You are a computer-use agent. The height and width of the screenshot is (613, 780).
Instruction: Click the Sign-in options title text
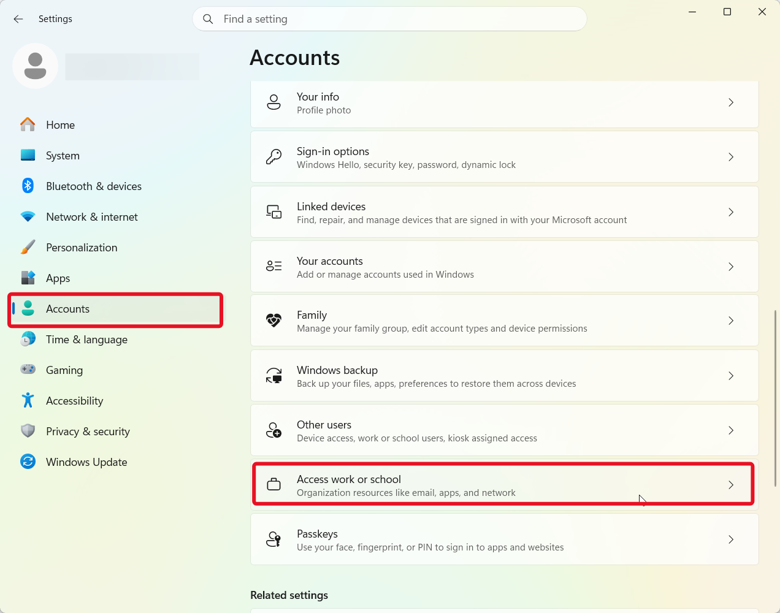(333, 151)
